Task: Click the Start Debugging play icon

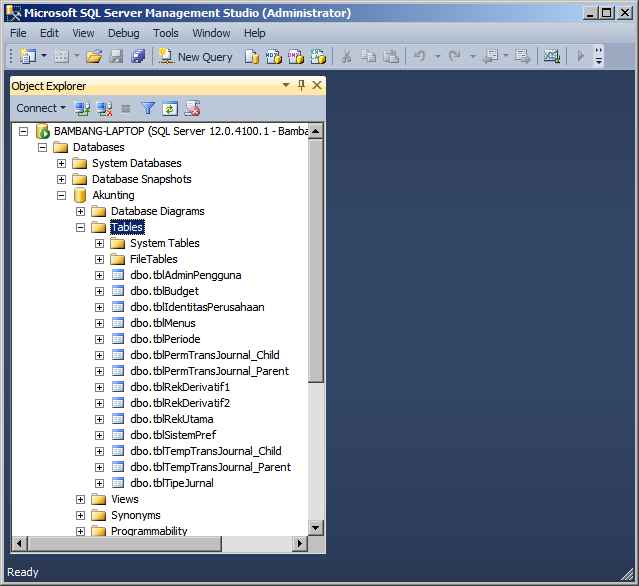Action: tap(581, 56)
